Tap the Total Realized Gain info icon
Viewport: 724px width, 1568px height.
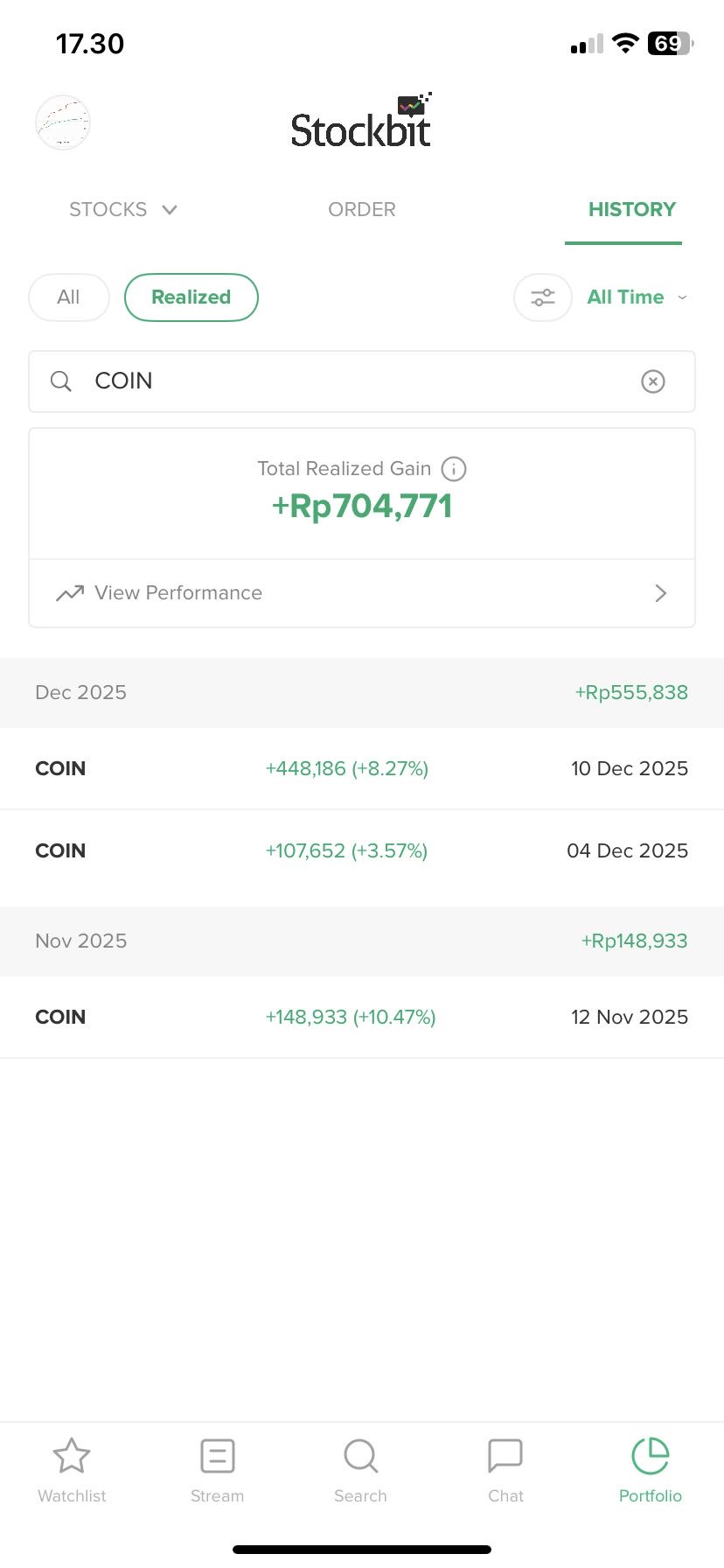454,469
